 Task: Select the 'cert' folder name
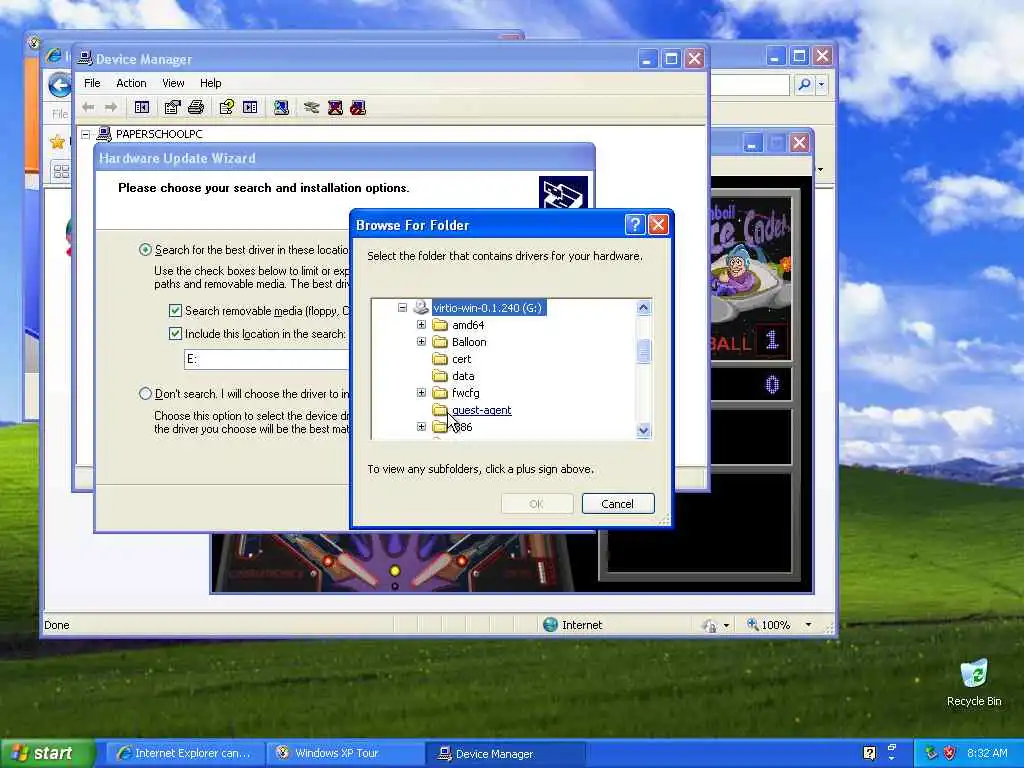coord(461,359)
